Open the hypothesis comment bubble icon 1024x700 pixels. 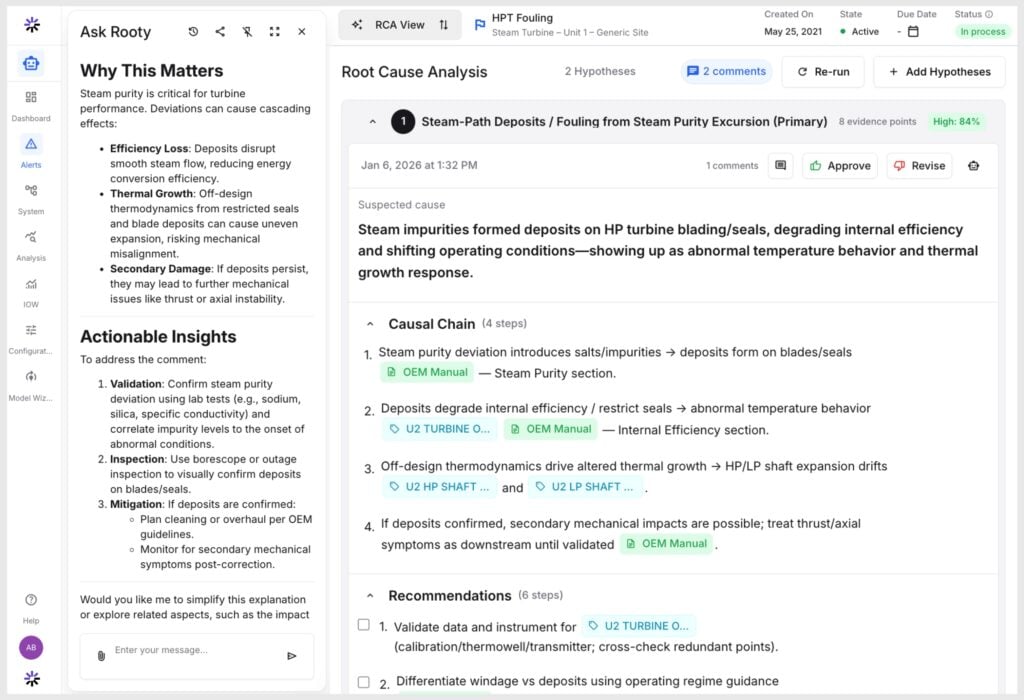click(x=780, y=166)
